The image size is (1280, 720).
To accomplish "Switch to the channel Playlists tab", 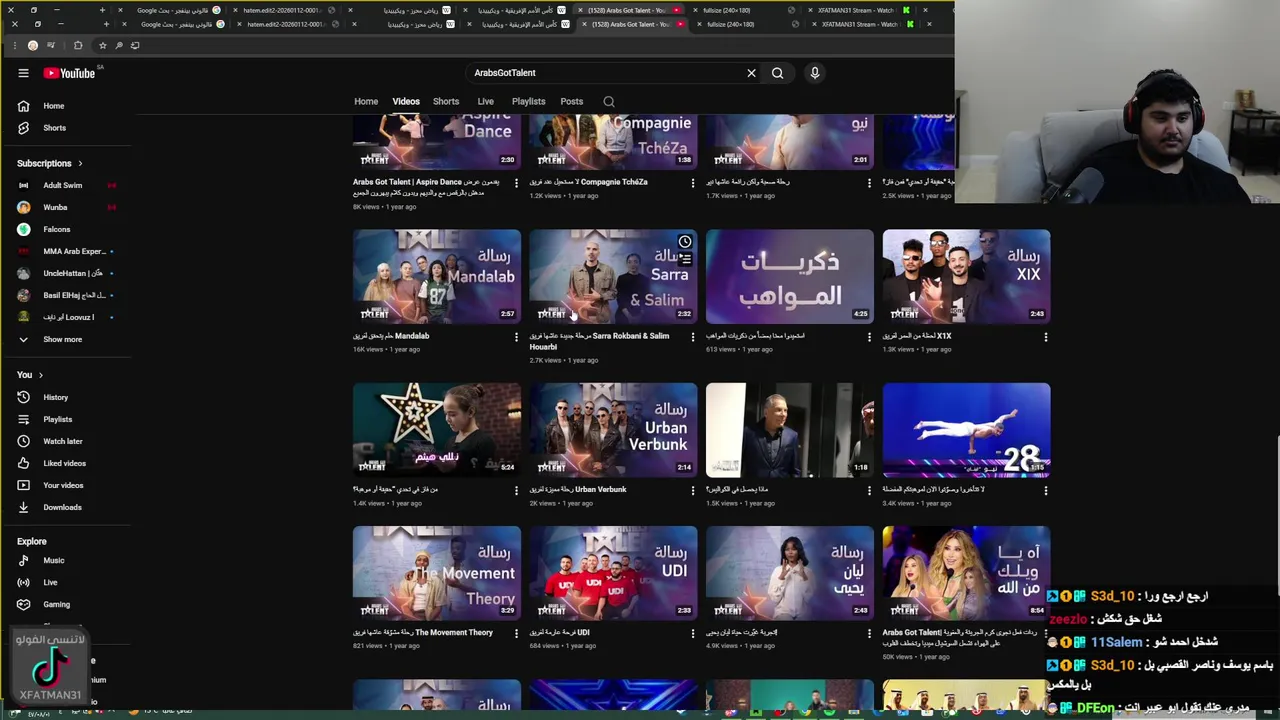I will 528,101.
